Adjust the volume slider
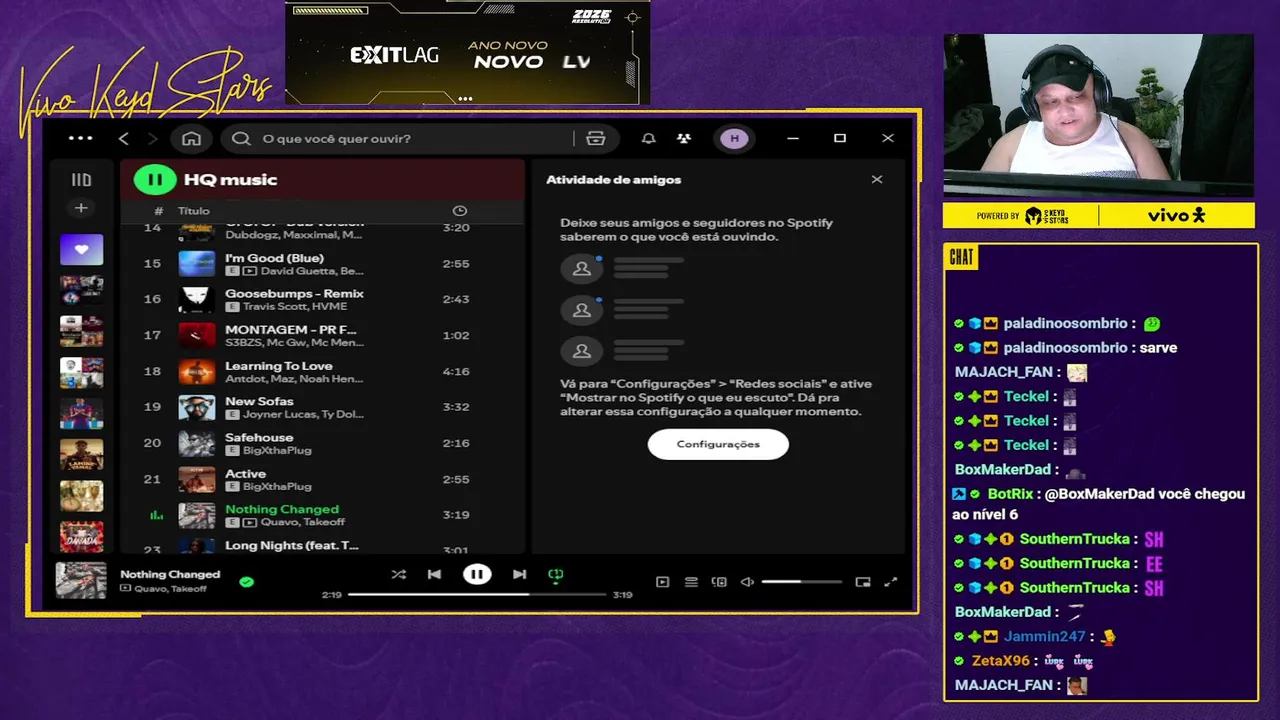 click(x=801, y=582)
